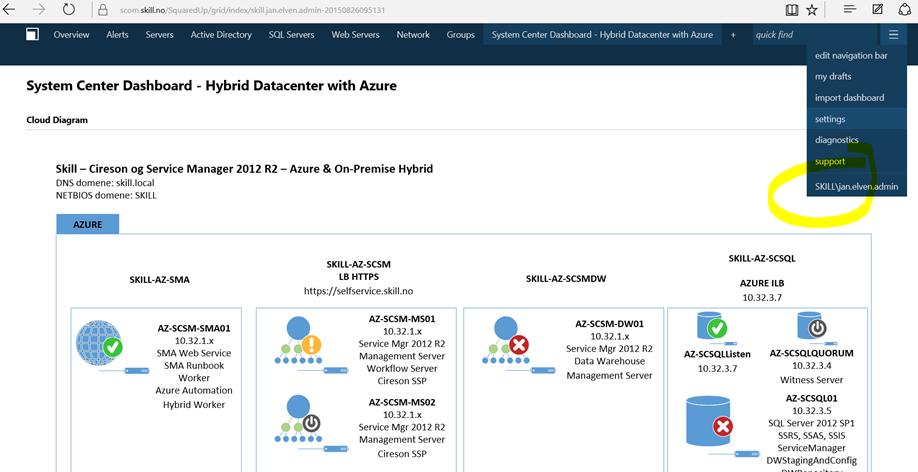Open the Servers navigation item
The width and height of the screenshot is (918, 472).
[159, 35]
